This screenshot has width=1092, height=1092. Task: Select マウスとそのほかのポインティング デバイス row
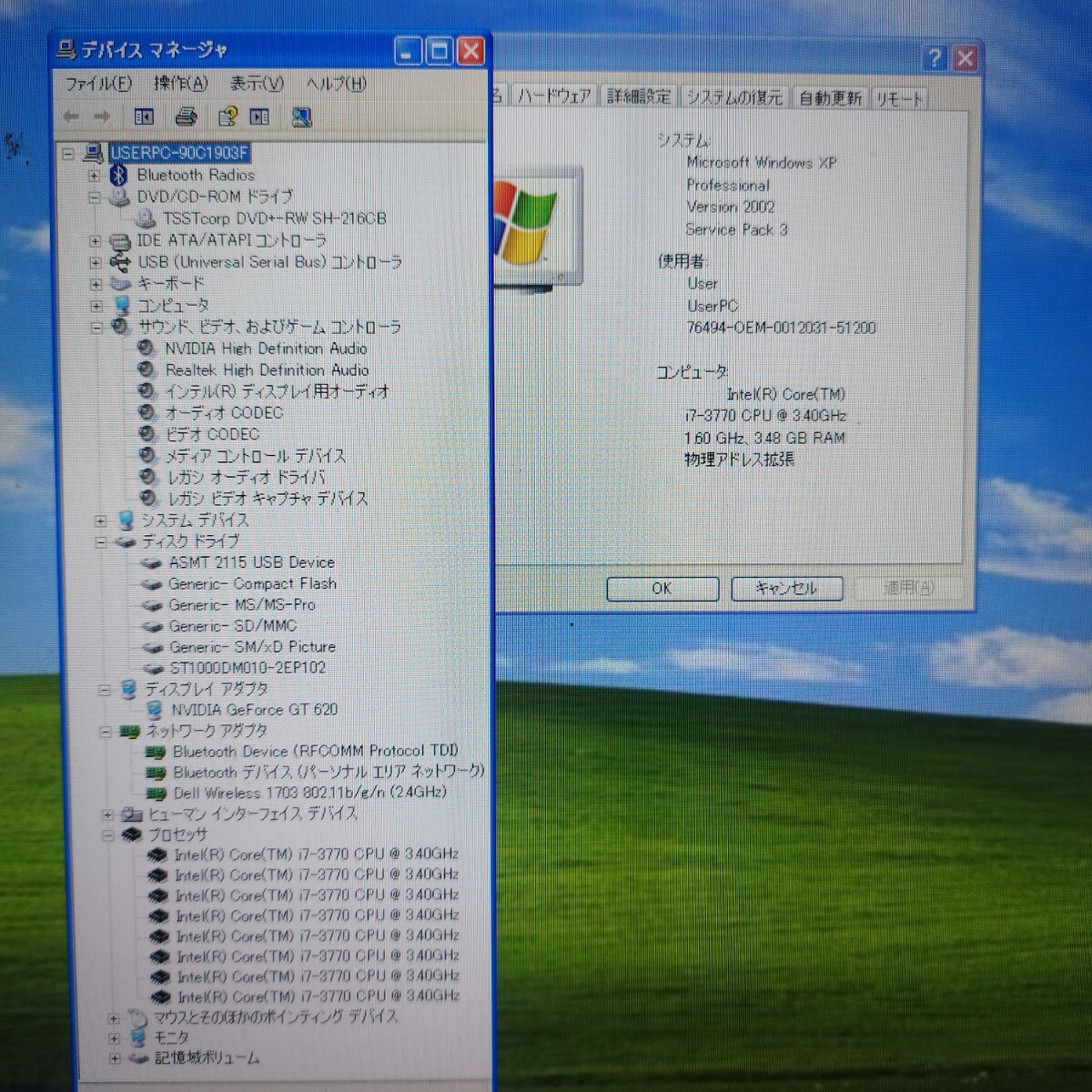click(x=275, y=1017)
